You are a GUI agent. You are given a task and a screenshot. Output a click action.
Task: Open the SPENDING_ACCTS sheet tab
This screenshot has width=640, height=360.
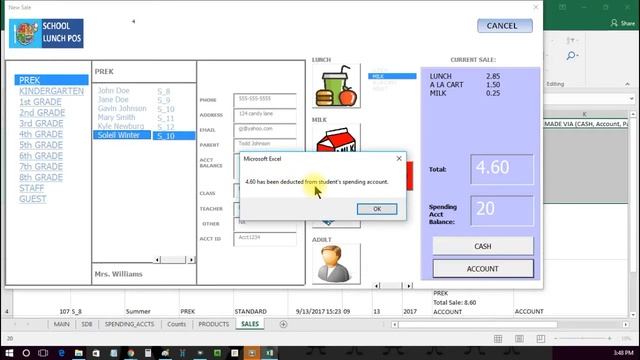129,324
